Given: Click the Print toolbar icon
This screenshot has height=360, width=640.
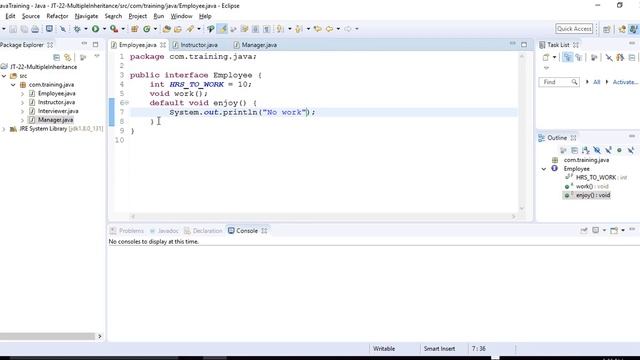Looking at the screenshot, I should [35, 29].
